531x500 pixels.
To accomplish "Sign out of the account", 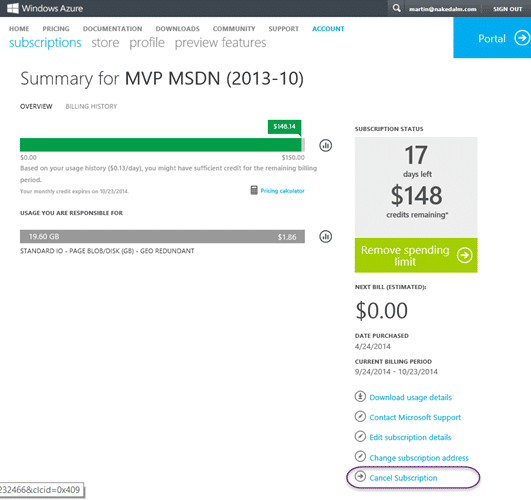I will [x=508, y=9].
